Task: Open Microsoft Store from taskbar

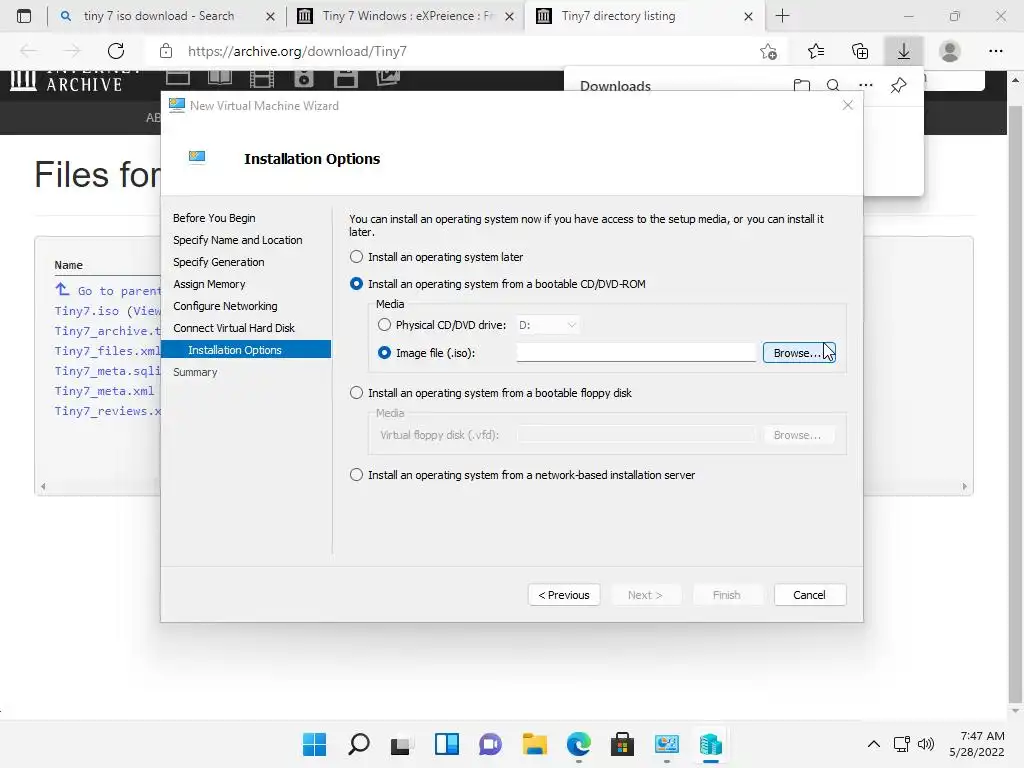Action: click(622, 744)
